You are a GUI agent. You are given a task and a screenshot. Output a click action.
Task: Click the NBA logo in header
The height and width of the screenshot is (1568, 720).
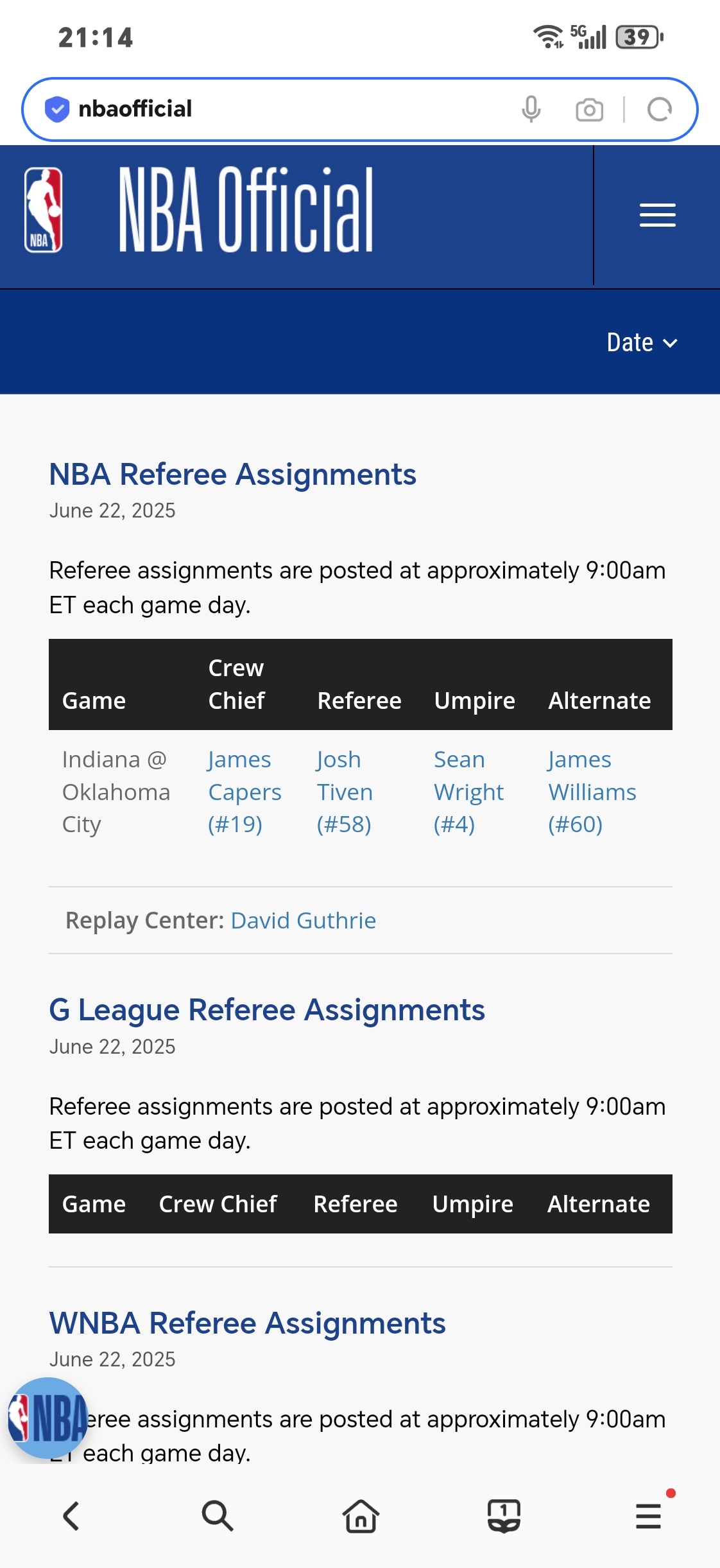tap(44, 210)
